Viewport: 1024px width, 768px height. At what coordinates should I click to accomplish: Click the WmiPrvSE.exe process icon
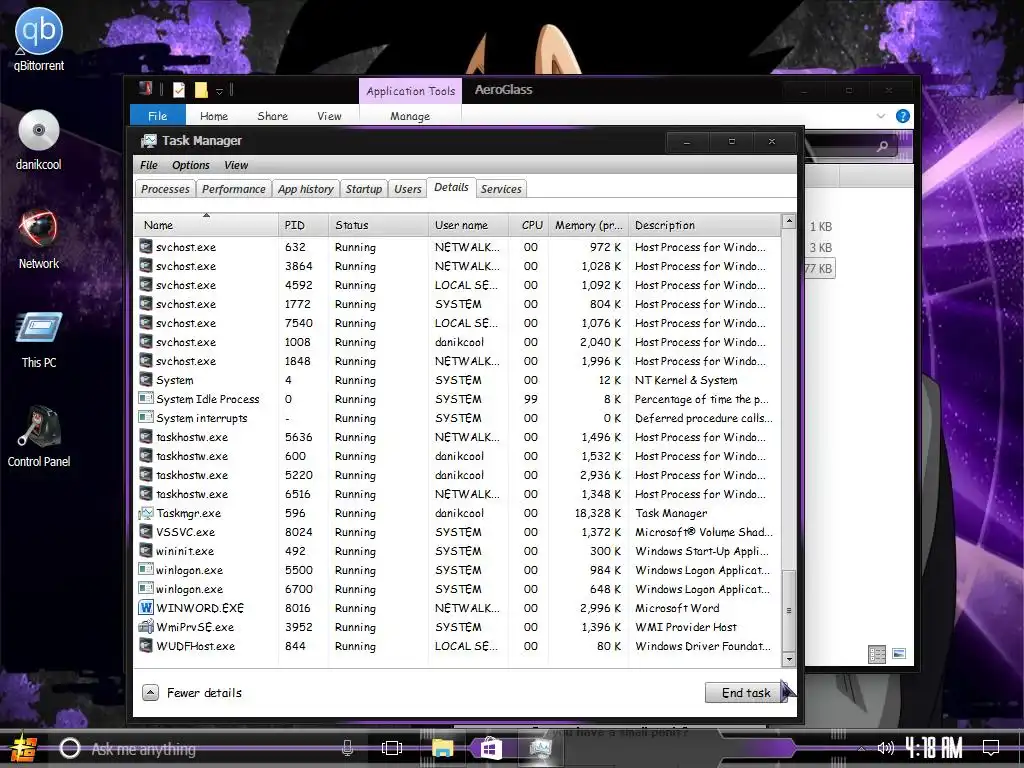tap(146, 627)
